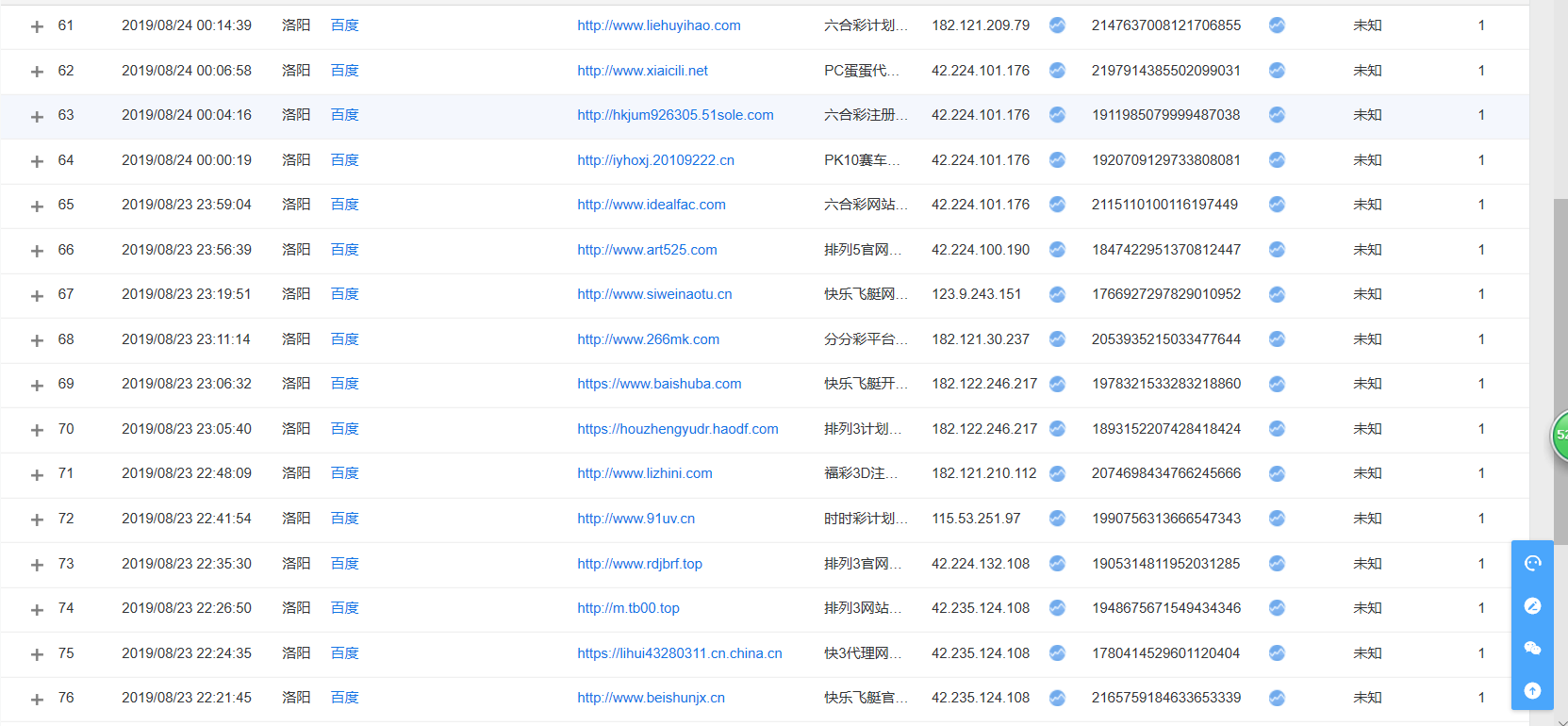This screenshot has width=1568, height=726.
Task: Click IP chart icon in row 62
Action: (1057, 71)
